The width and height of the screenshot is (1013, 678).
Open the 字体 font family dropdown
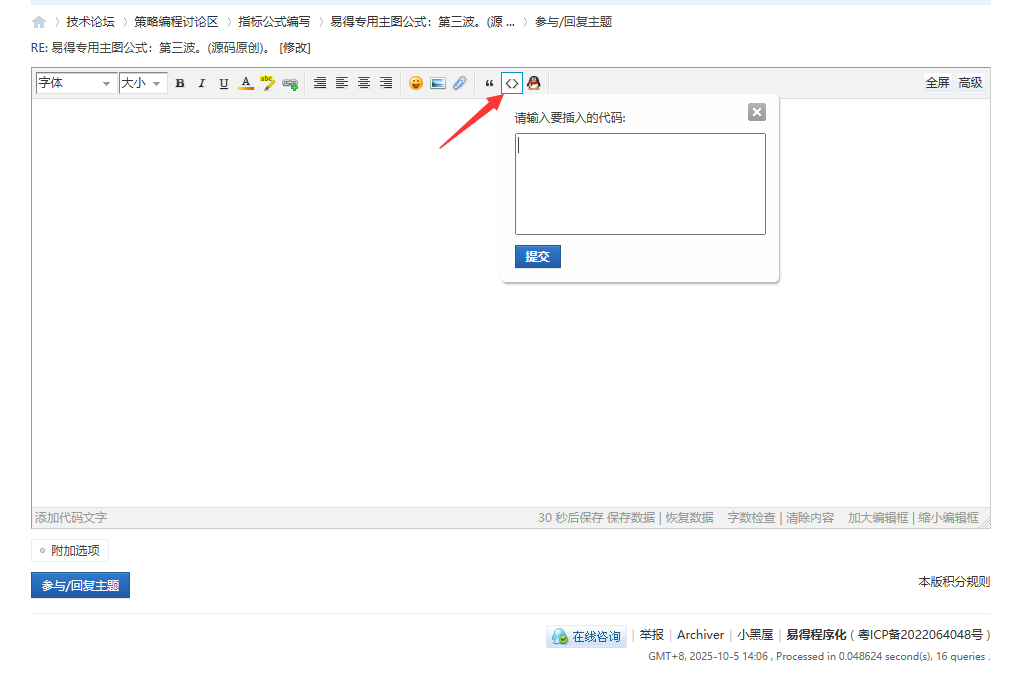(75, 83)
